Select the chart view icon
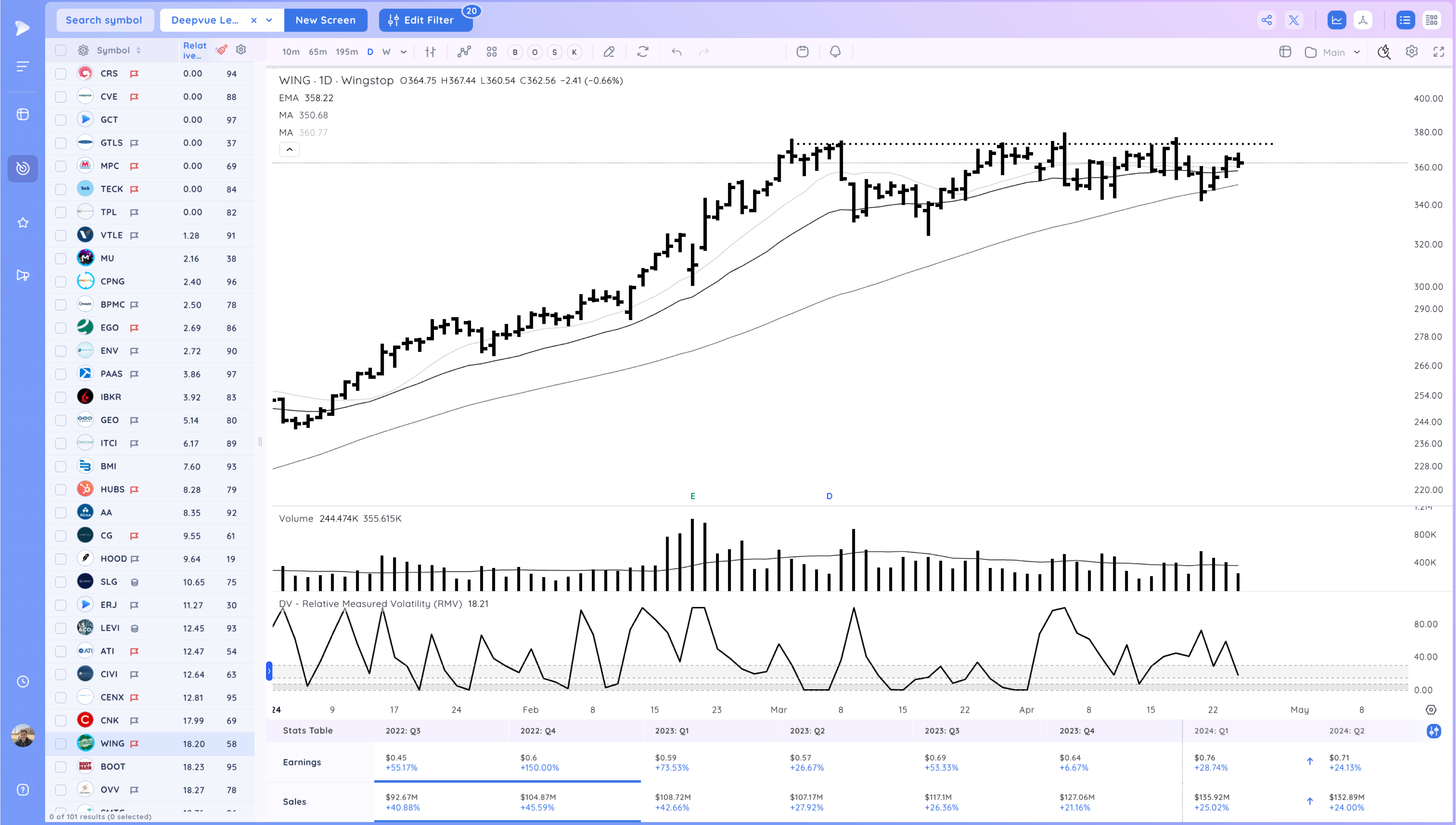 1337,20
